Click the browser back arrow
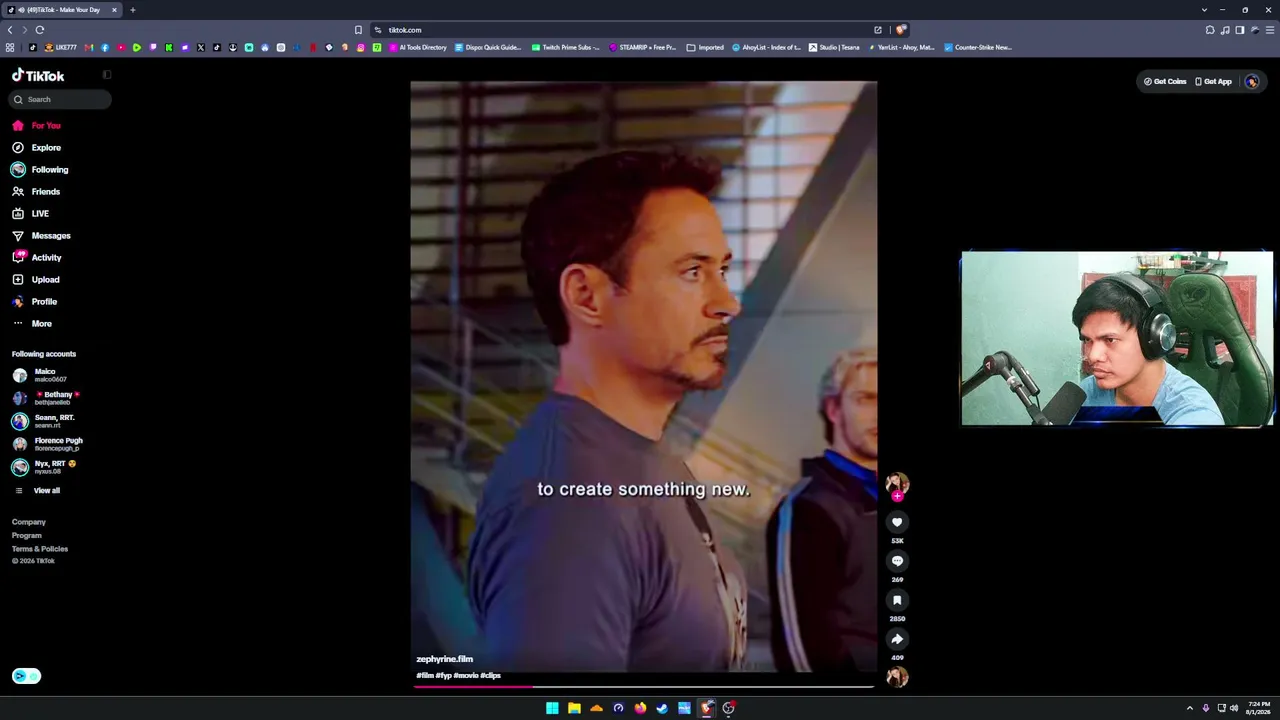The image size is (1280, 720). pyautogui.click(x=10, y=30)
